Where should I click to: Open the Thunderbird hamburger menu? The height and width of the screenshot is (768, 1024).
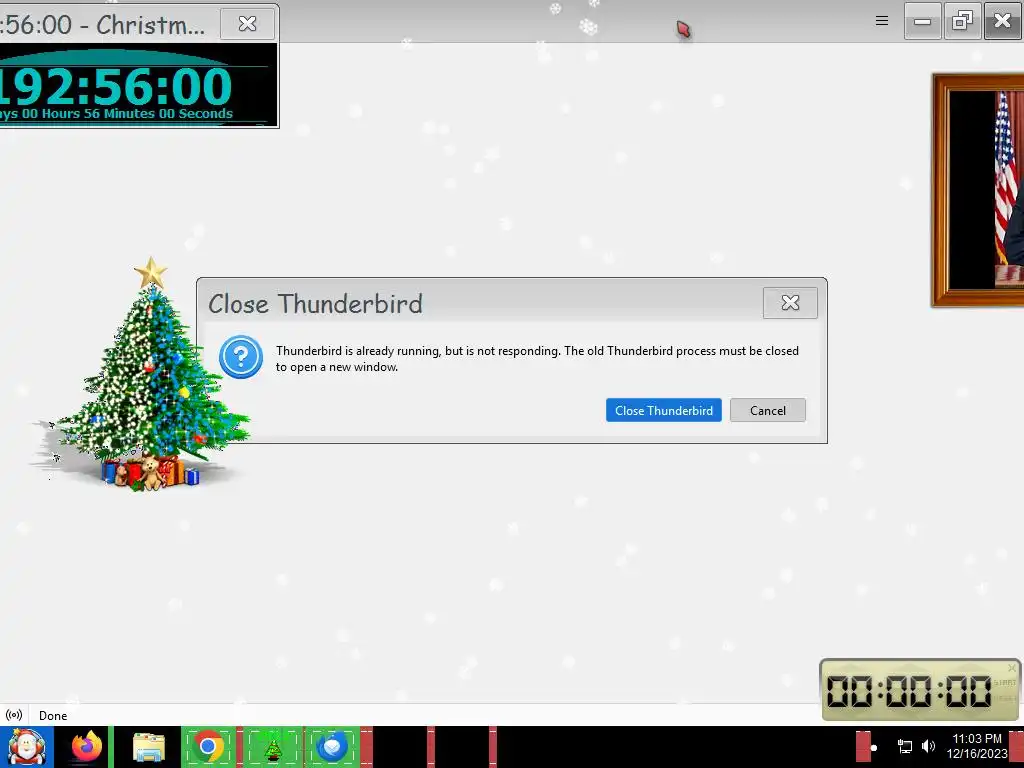882,21
